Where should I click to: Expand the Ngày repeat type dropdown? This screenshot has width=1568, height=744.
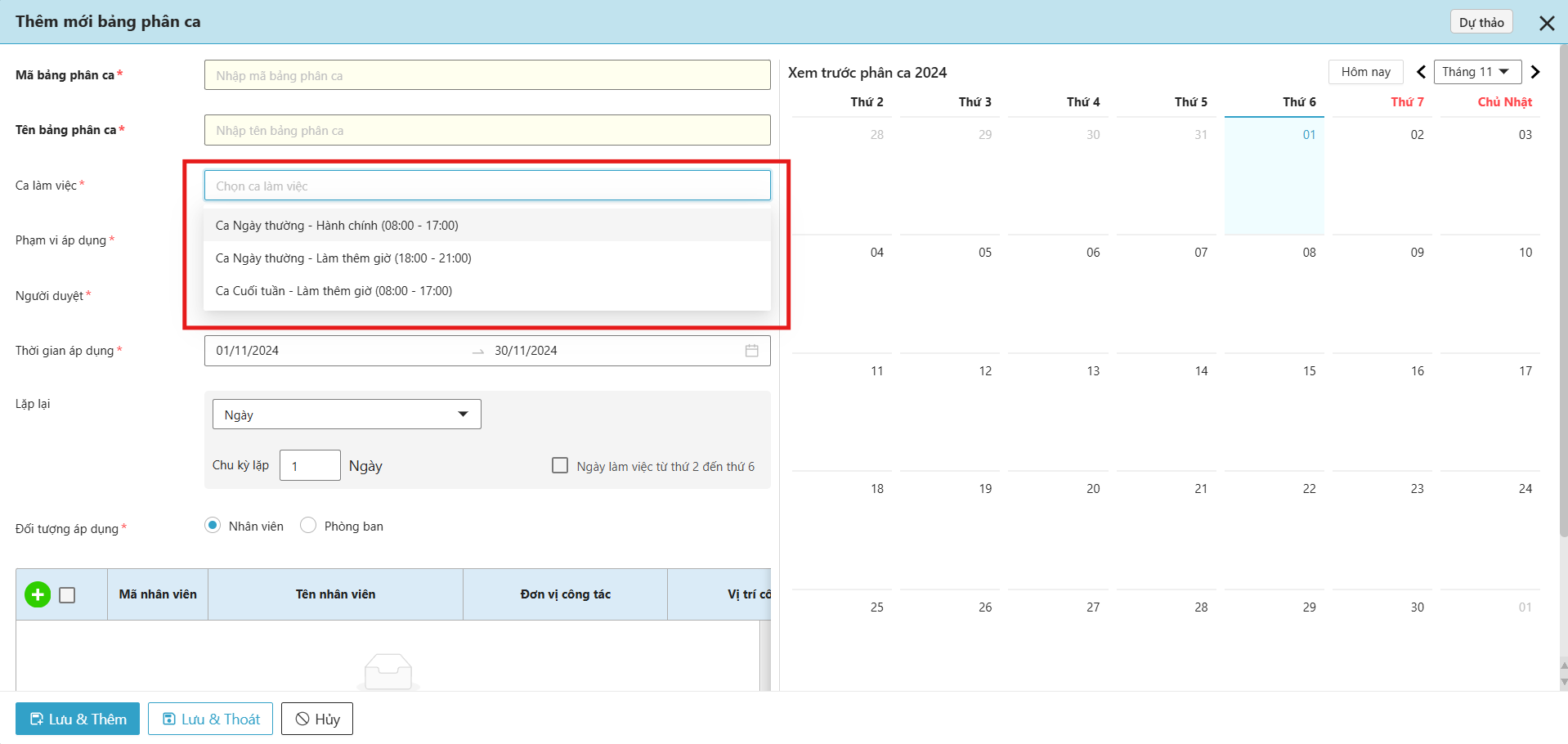pyautogui.click(x=347, y=415)
